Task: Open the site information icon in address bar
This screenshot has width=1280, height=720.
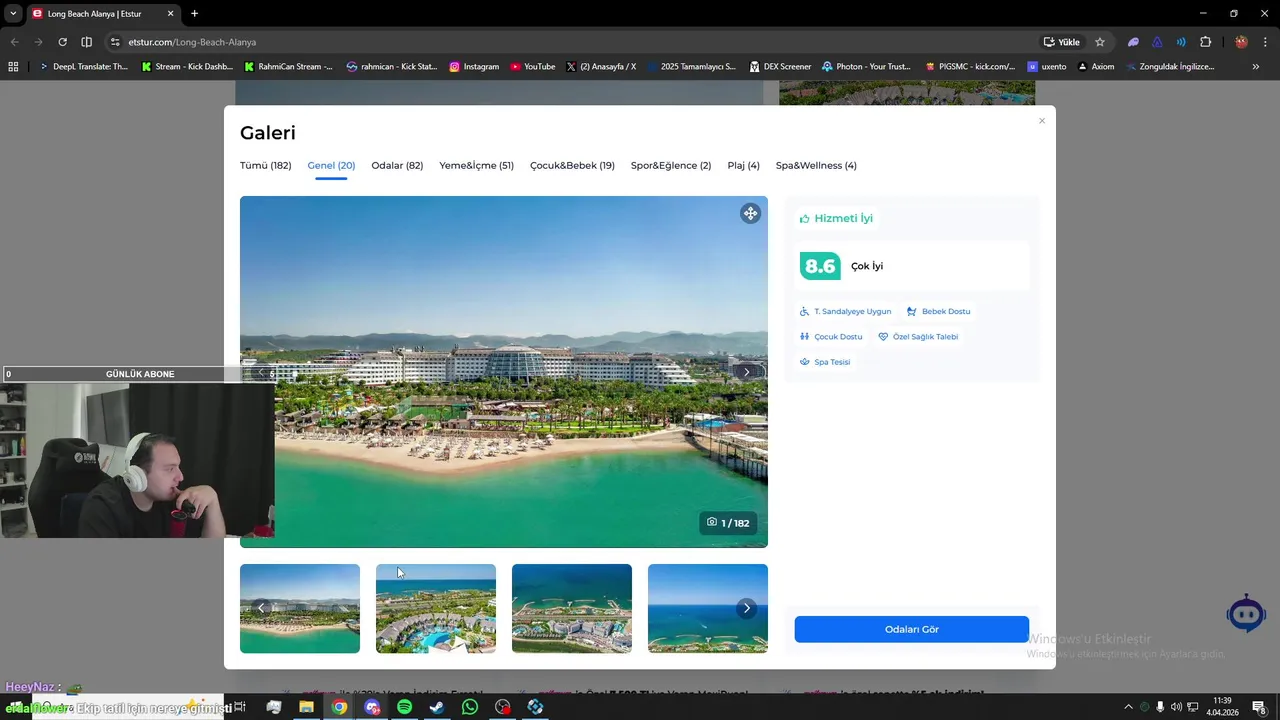Action: click(115, 42)
